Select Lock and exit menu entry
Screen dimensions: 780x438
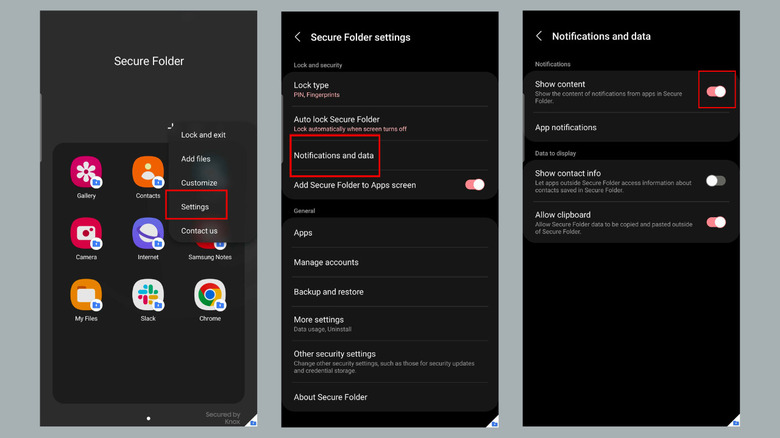pos(203,135)
